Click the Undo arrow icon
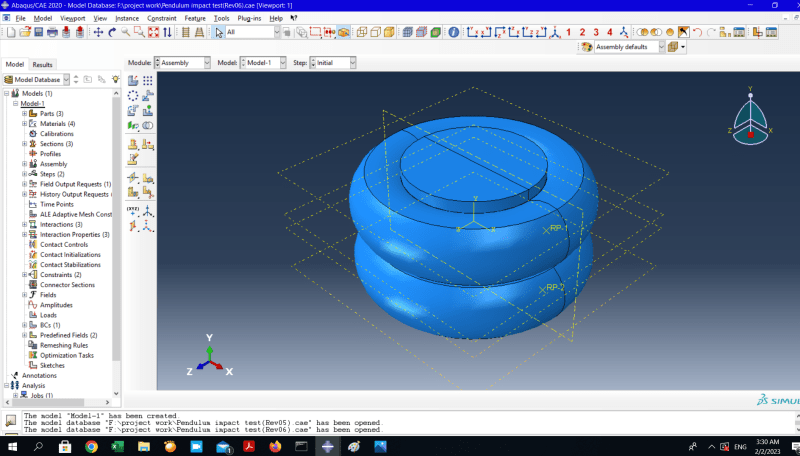The width and height of the screenshot is (800, 456). (697, 32)
